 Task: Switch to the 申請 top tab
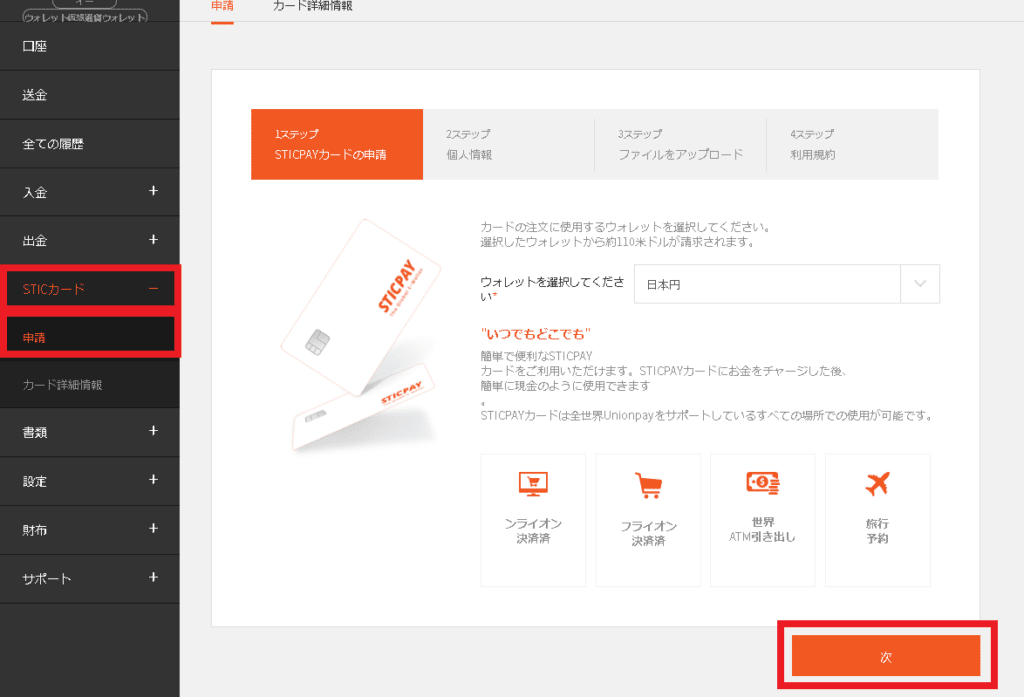tap(222, 7)
